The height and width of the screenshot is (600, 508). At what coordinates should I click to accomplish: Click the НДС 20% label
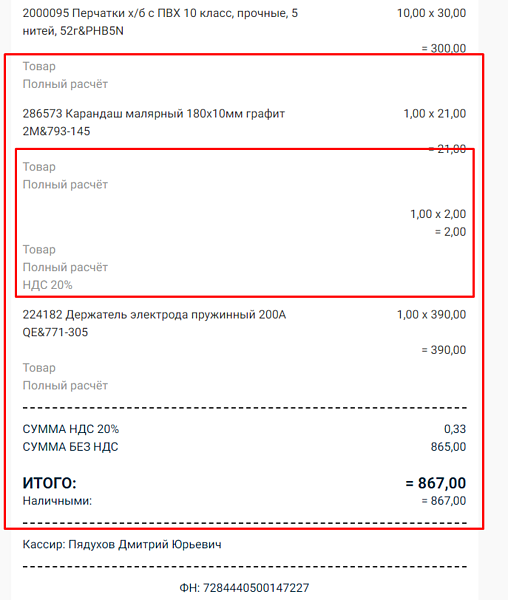pos(47,285)
